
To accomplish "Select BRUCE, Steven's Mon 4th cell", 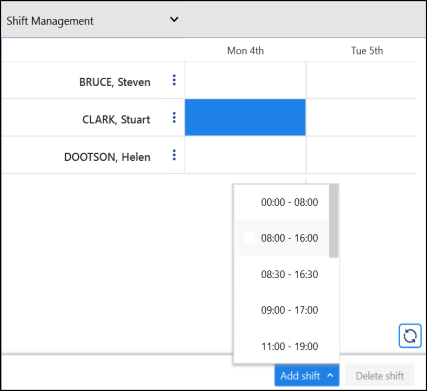I will click(245, 80).
